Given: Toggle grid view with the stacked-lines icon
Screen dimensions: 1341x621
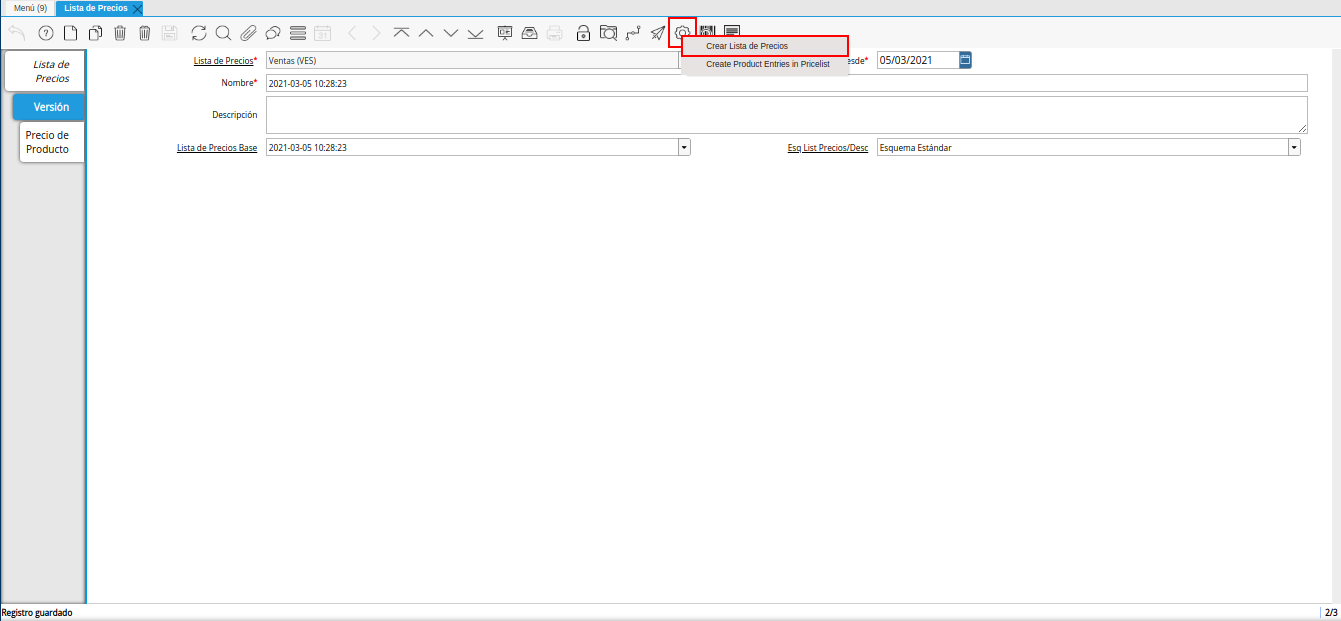Looking at the screenshot, I should (297, 33).
